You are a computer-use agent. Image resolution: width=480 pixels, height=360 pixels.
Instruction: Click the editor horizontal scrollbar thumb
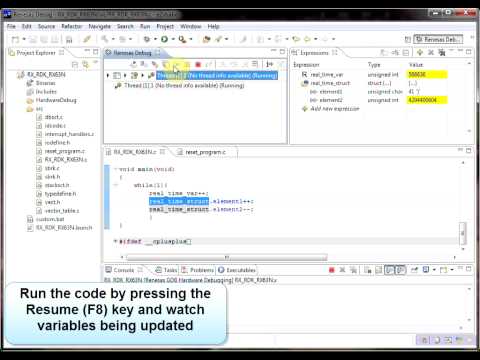[227, 257]
